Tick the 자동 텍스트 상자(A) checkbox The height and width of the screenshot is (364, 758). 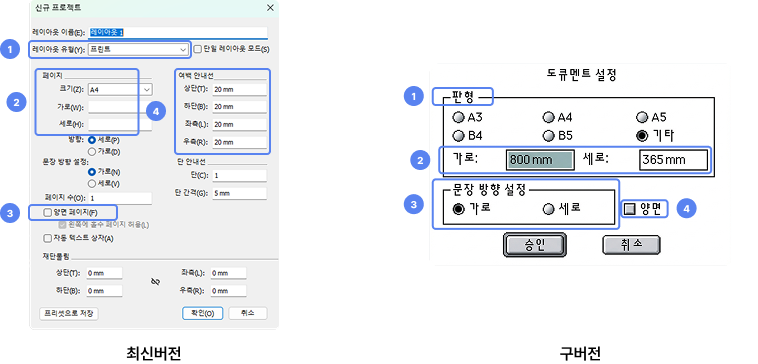tap(47, 238)
